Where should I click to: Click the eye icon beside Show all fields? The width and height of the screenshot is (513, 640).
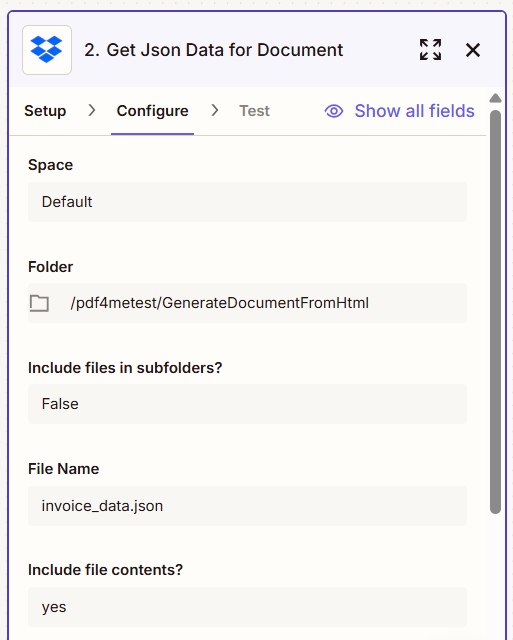[334, 111]
